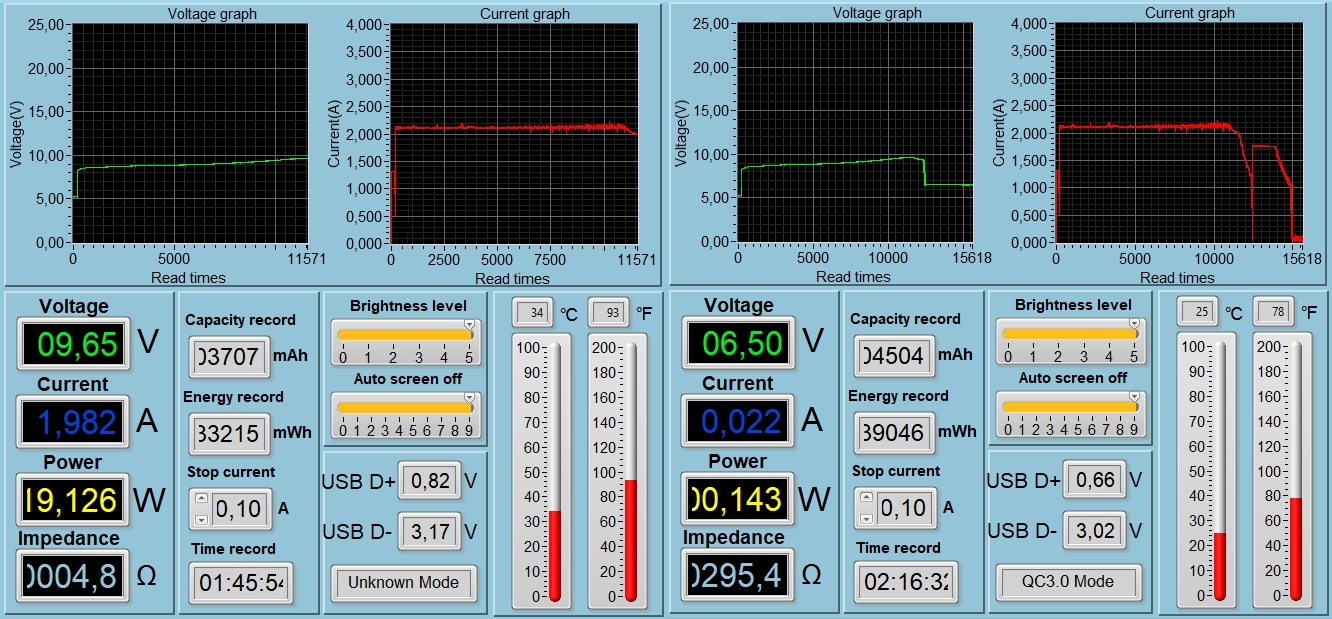
Task: Click the Fahrenheit temperature box reading 78
Action: 1274,313
